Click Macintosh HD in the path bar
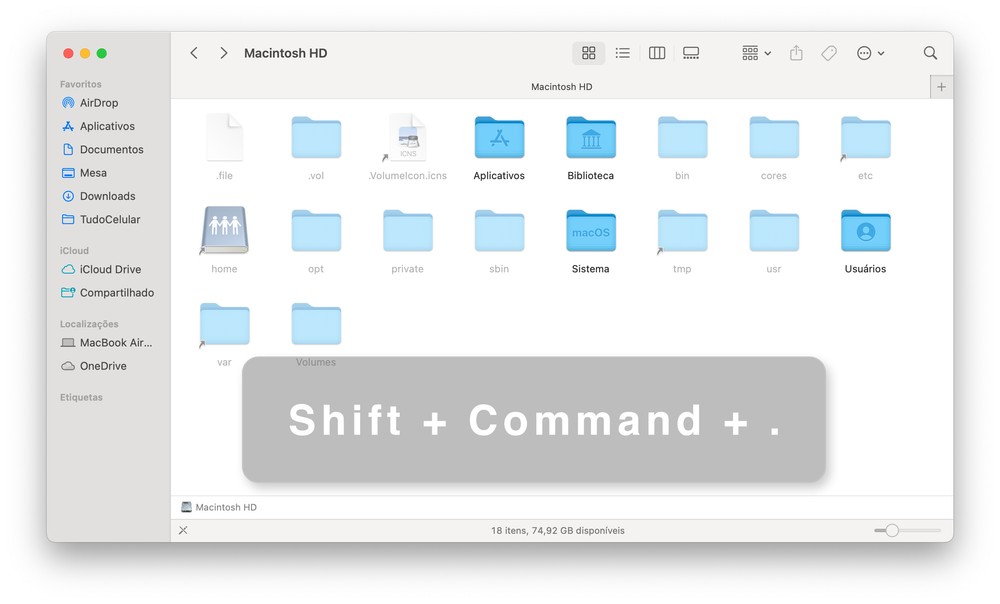The width and height of the screenshot is (1000, 604). point(219,507)
